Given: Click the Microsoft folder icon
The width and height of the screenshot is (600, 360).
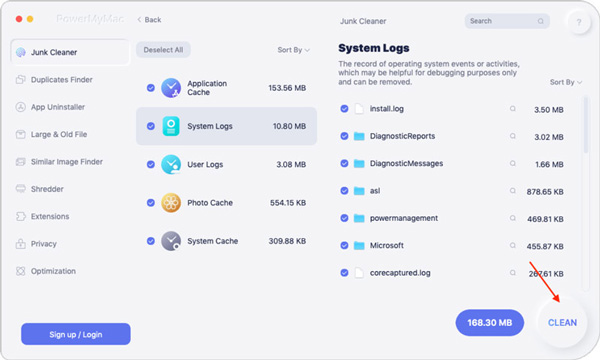Looking at the screenshot, I should 359,246.
